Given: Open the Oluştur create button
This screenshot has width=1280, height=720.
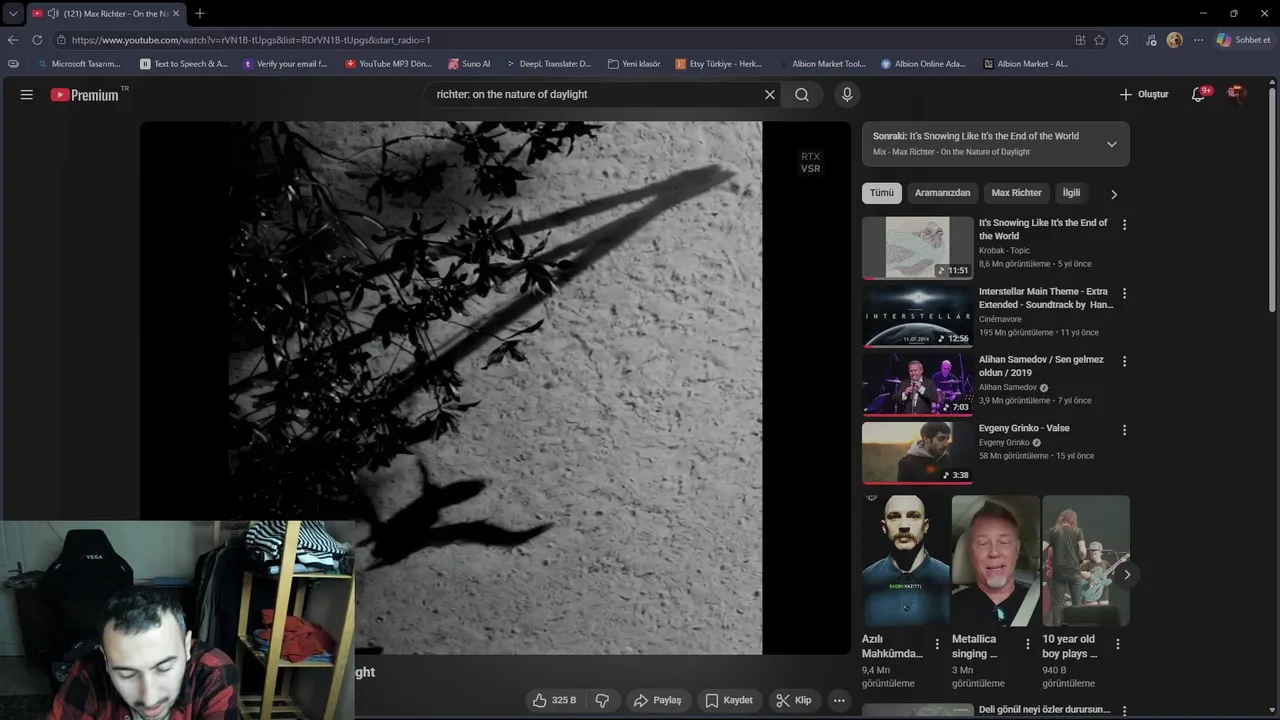Looking at the screenshot, I should pyautogui.click(x=1144, y=94).
